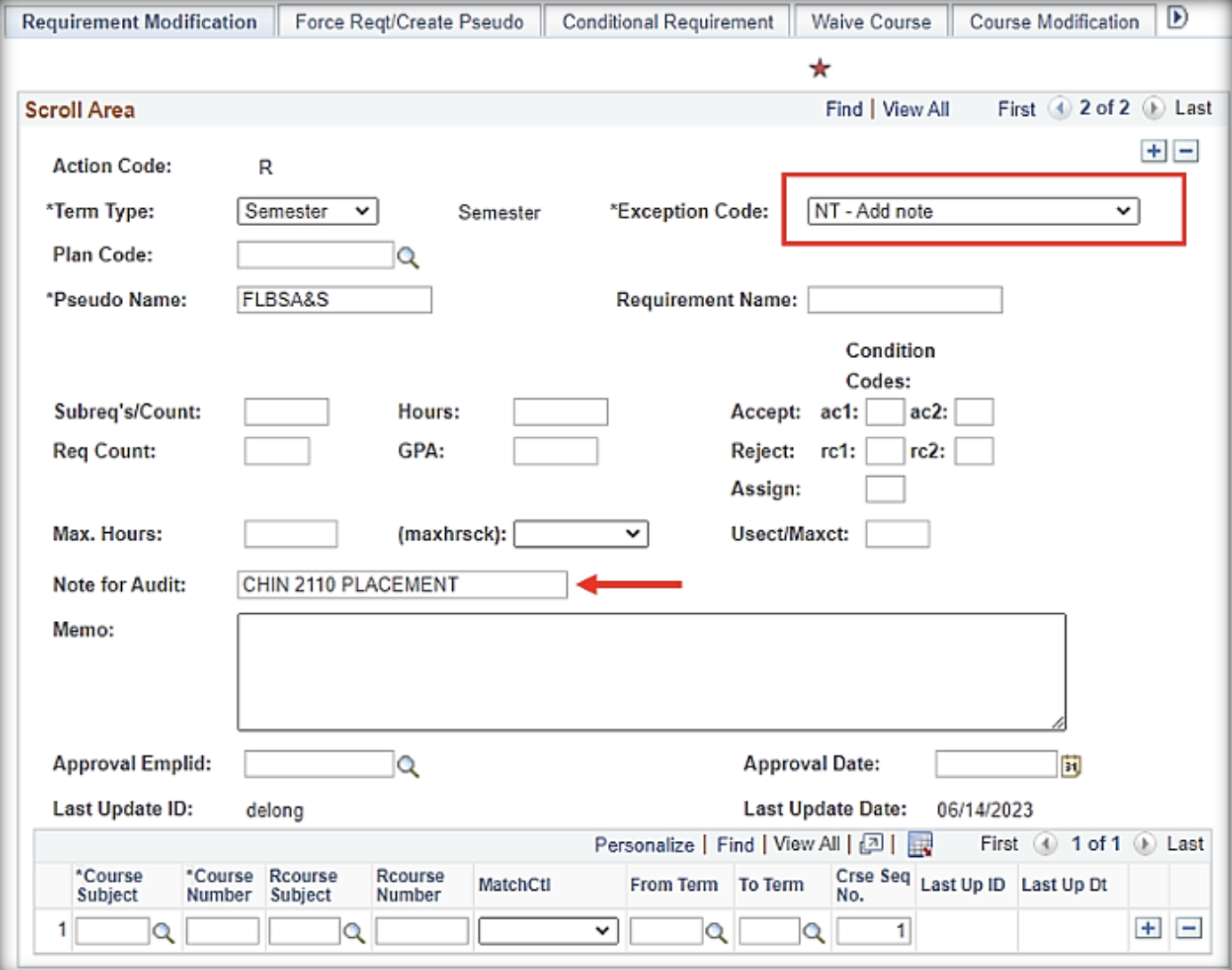Show previous row in Scroll Area
Screen dimensions: 1232x970
pos(1059,109)
